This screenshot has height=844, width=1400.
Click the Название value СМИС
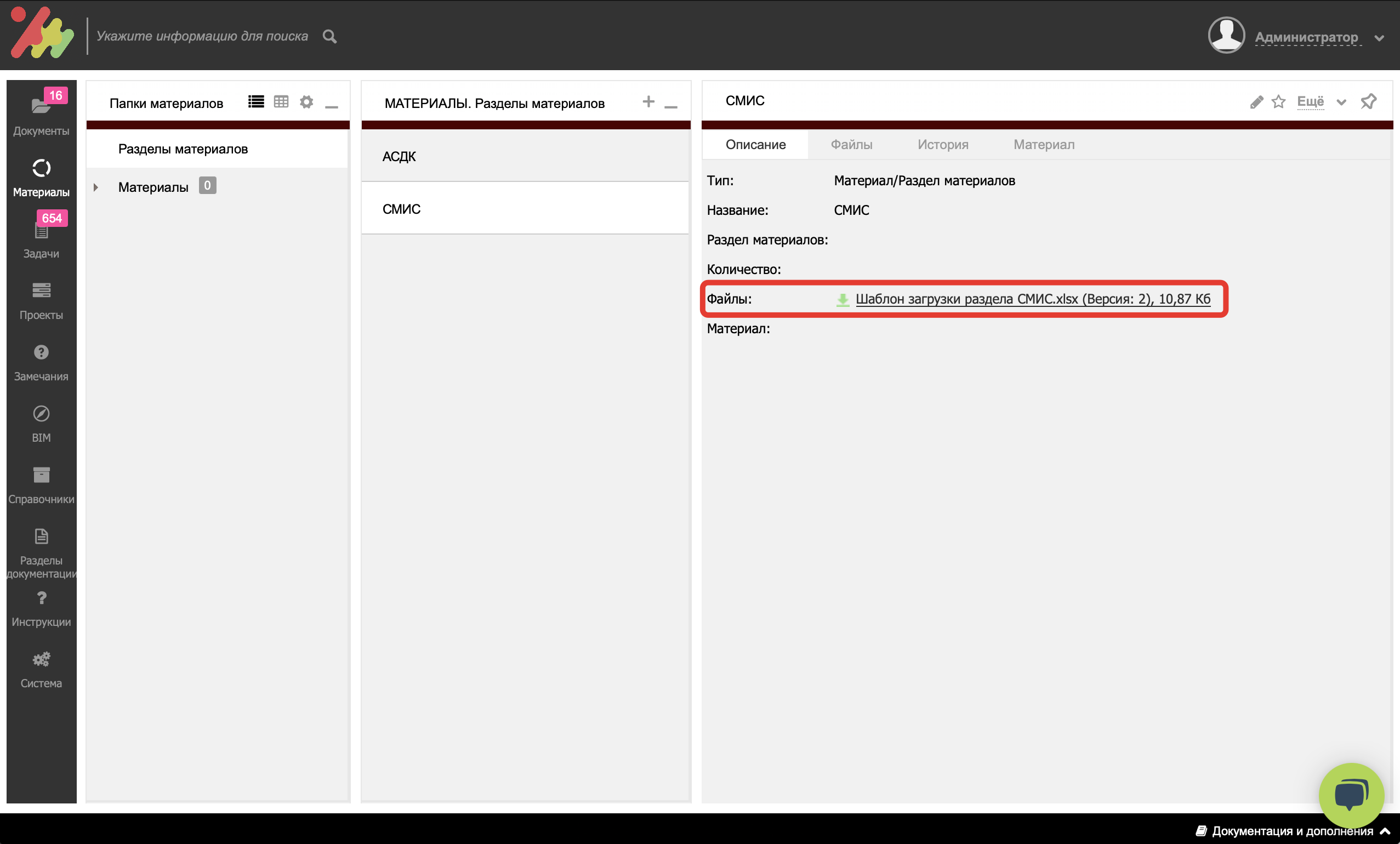pos(851,210)
